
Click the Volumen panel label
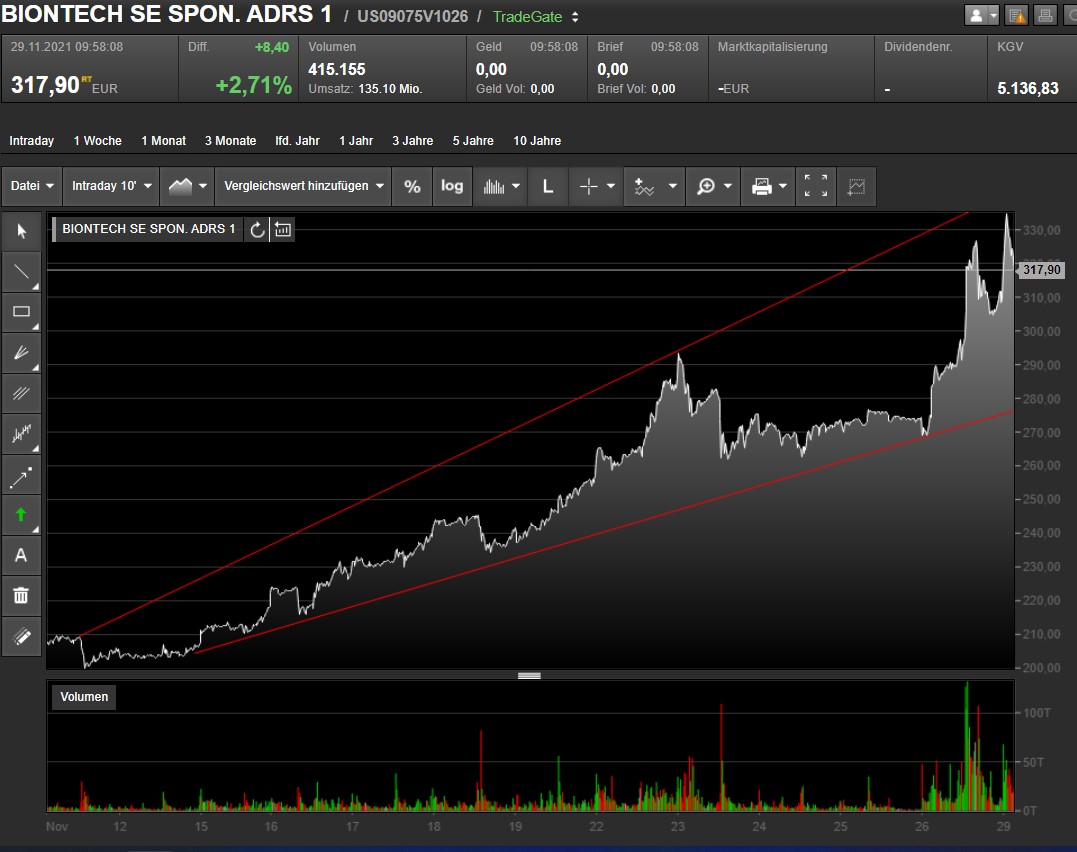click(x=84, y=697)
